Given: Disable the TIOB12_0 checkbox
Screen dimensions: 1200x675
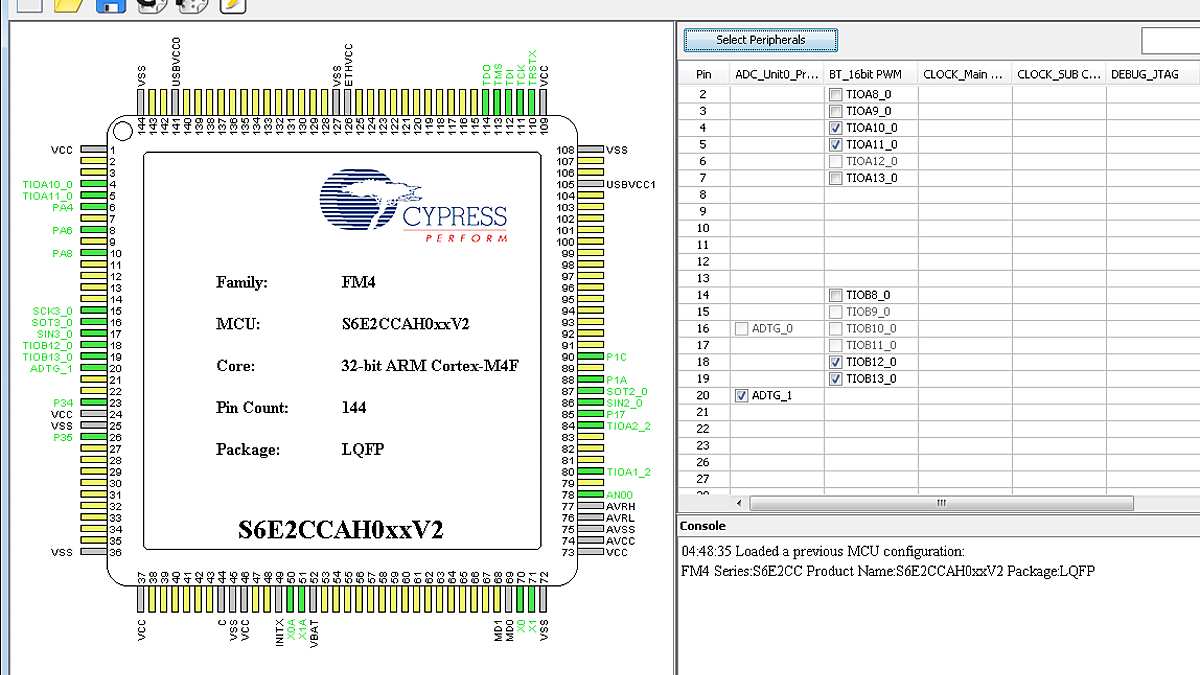Looking at the screenshot, I should 835,362.
